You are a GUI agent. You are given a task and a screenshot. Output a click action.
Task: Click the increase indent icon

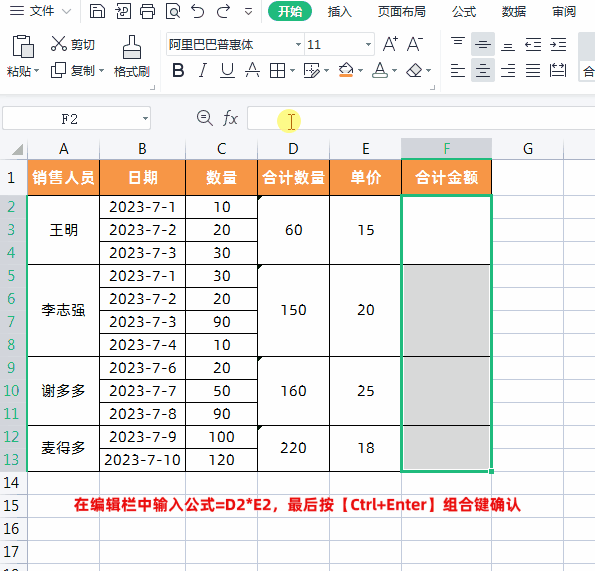[558, 45]
